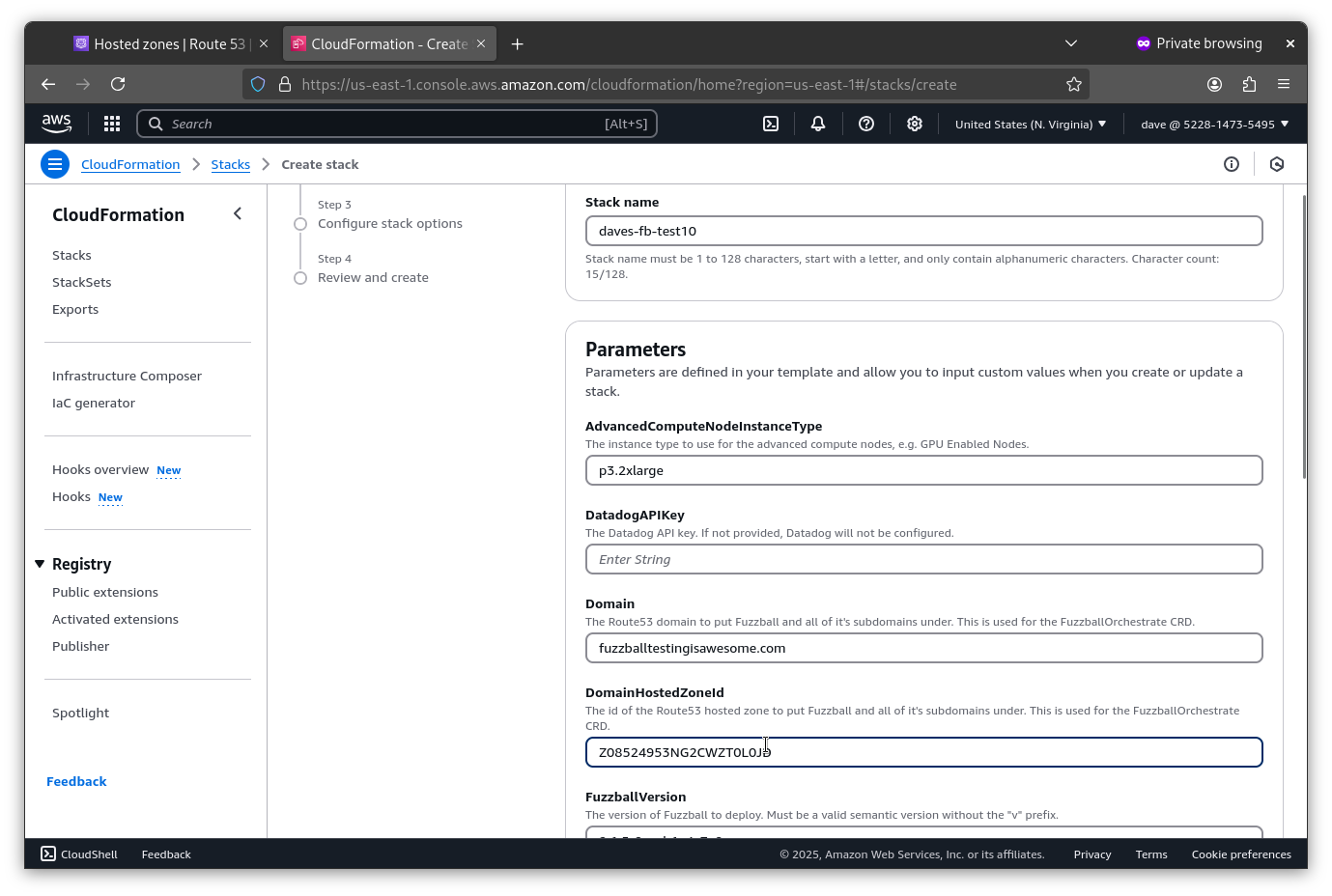This screenshot has width=1332, height=896.
Task: Open the hexagon tools panel icon
Action: point(1277,164)
